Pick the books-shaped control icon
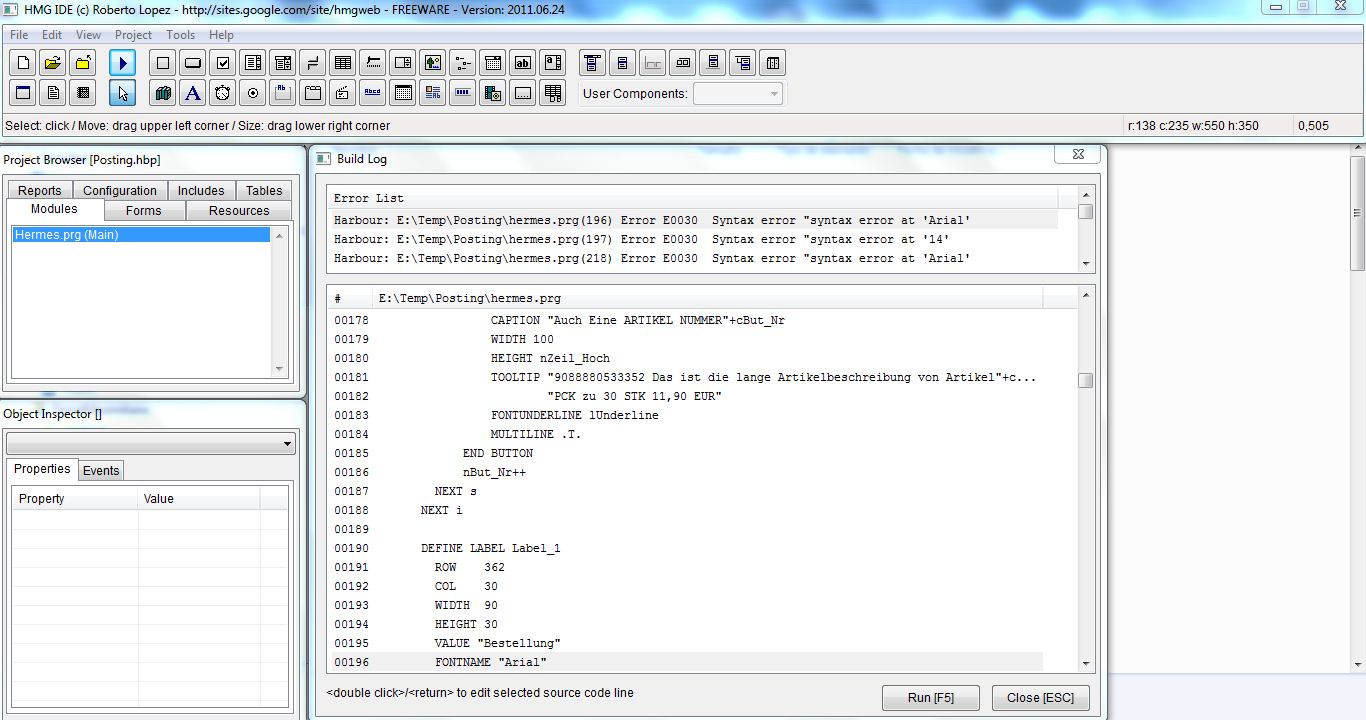This screenshot has width=1366, height=720. 163,93
